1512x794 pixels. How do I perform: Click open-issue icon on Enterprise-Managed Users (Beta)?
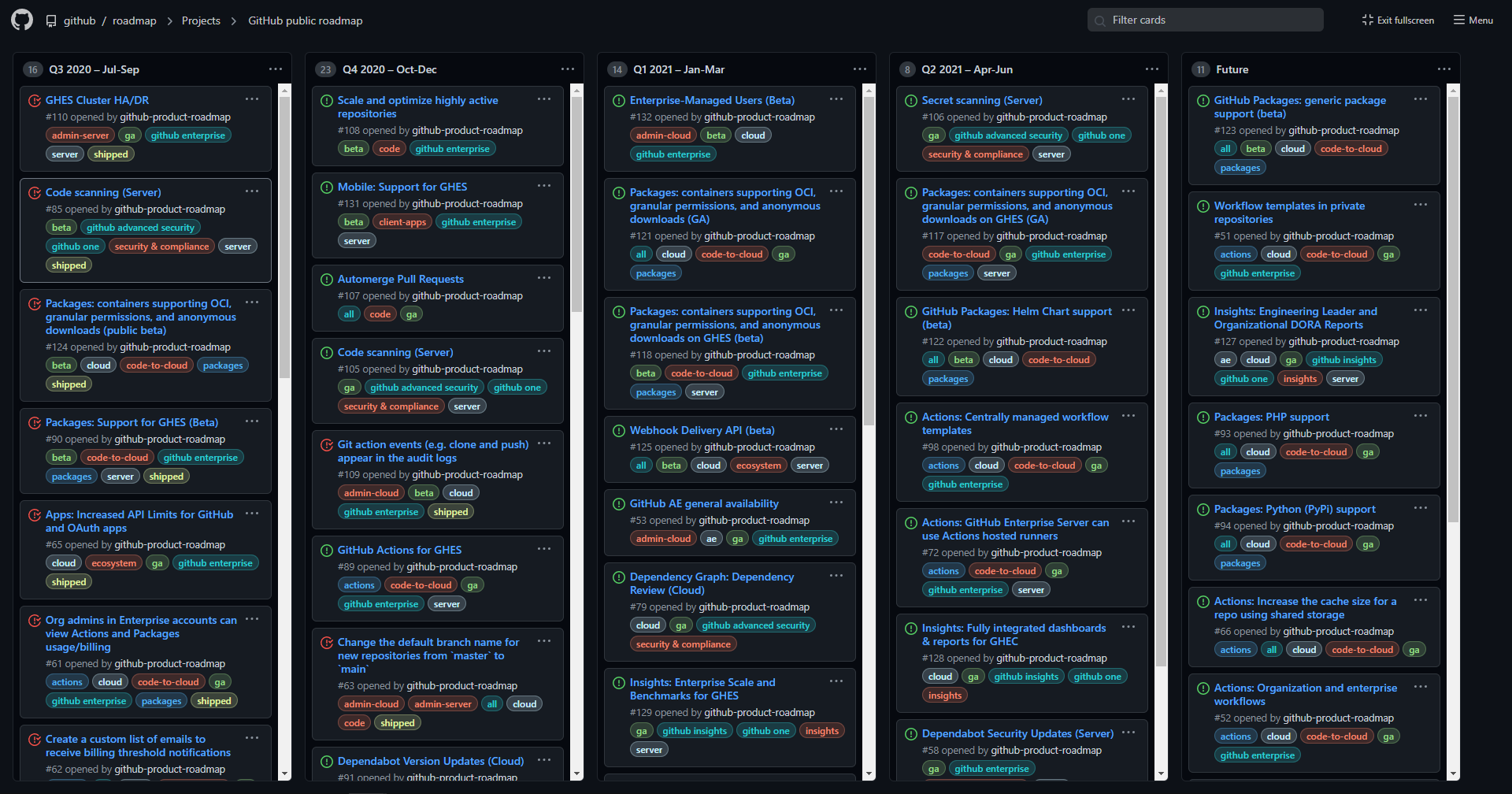pos(619,101)
